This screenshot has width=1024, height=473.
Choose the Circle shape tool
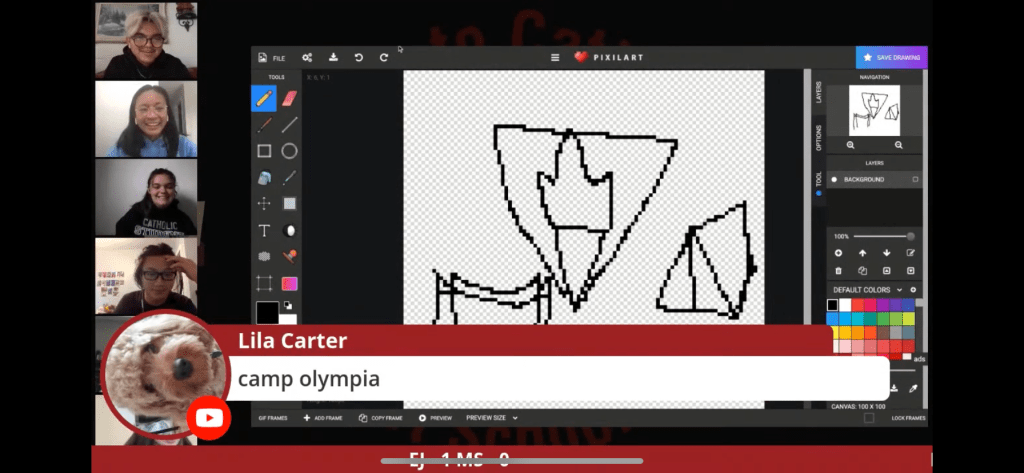(x=290, y=151)
